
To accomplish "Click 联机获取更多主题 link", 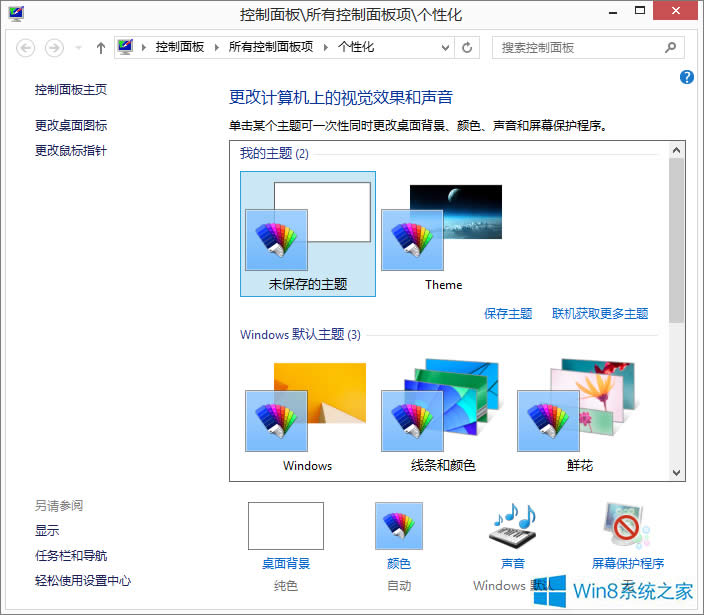I will 600,313.
